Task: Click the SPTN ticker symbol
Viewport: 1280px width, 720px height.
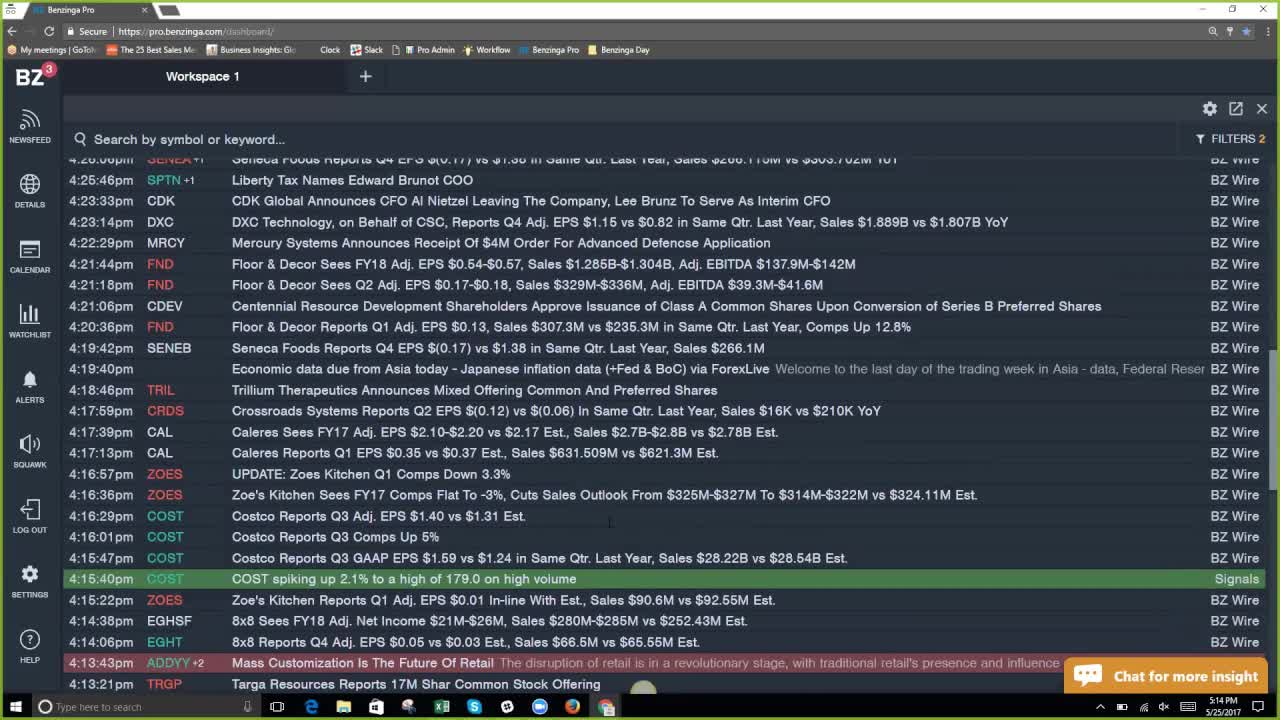Action: pyautogui.click(x=164, y=180)
